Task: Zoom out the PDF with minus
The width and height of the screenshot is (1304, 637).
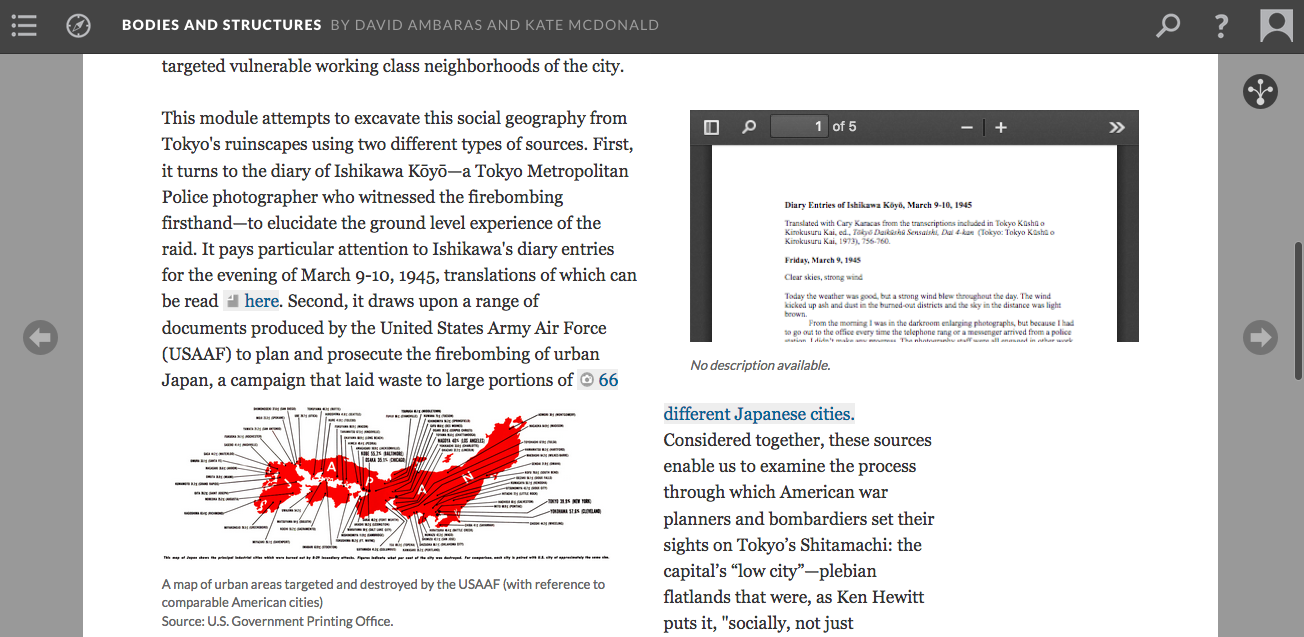Action: (x=967, y=127)
